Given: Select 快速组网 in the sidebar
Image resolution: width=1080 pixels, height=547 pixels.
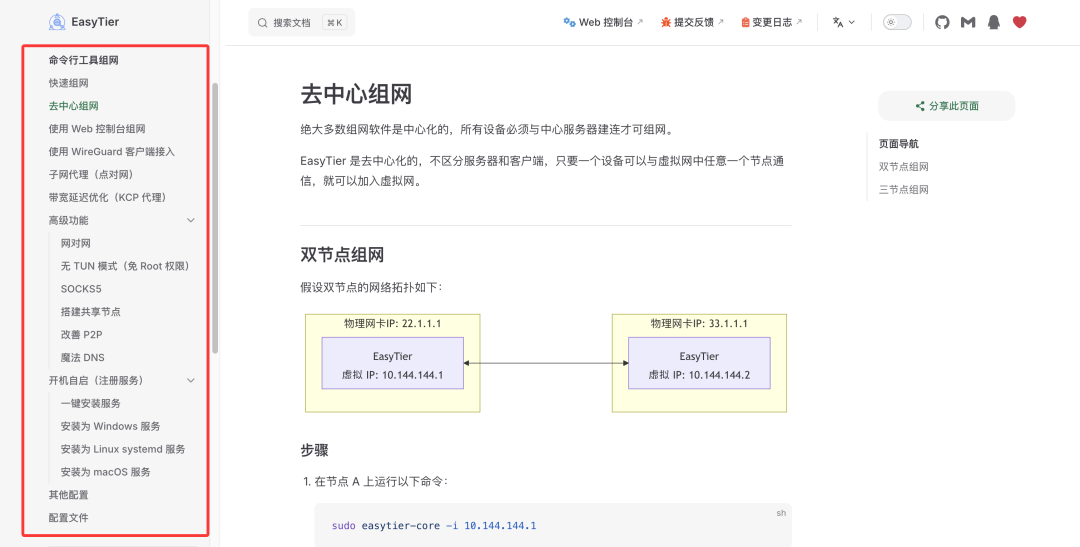Looking at the screenshot, I should pos(69,83).
